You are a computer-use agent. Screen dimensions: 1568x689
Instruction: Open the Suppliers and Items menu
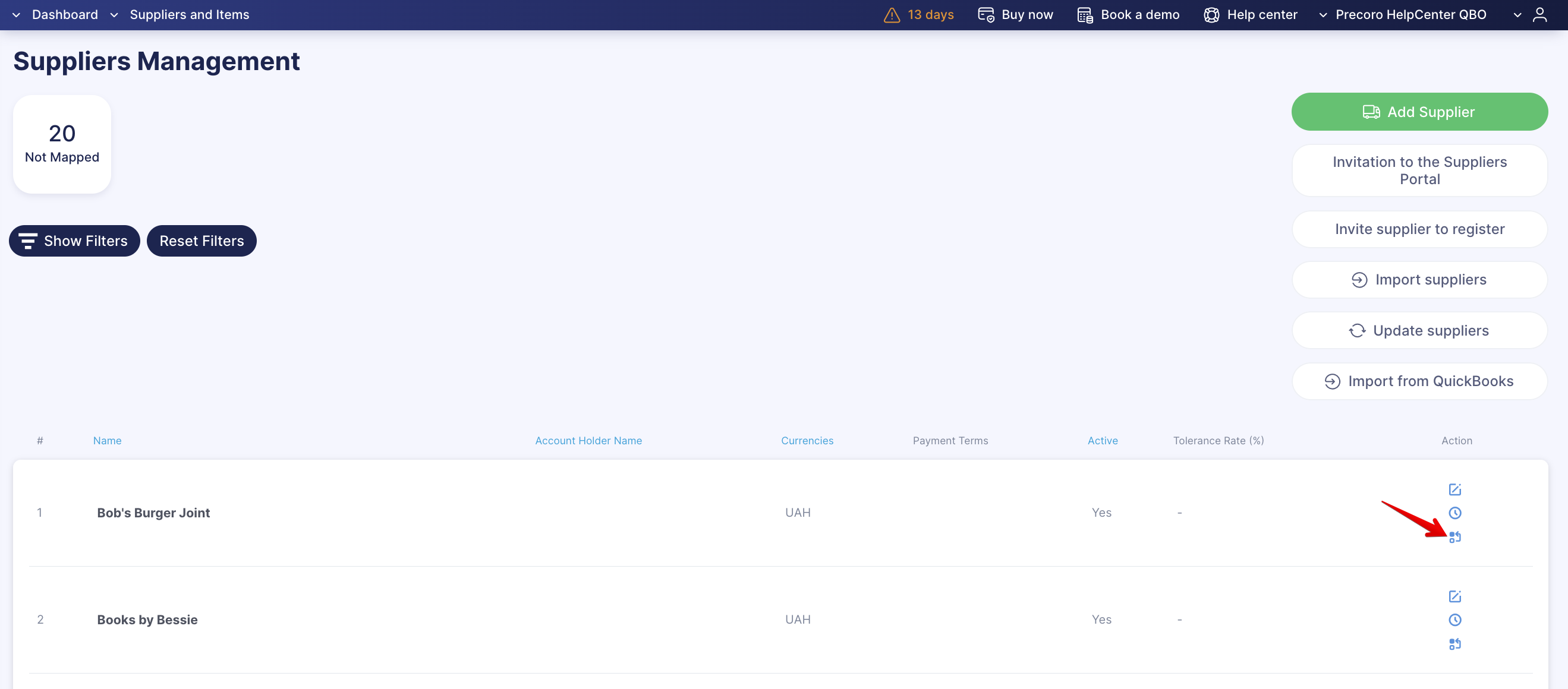pyautogui.click(x=189, y=15)
